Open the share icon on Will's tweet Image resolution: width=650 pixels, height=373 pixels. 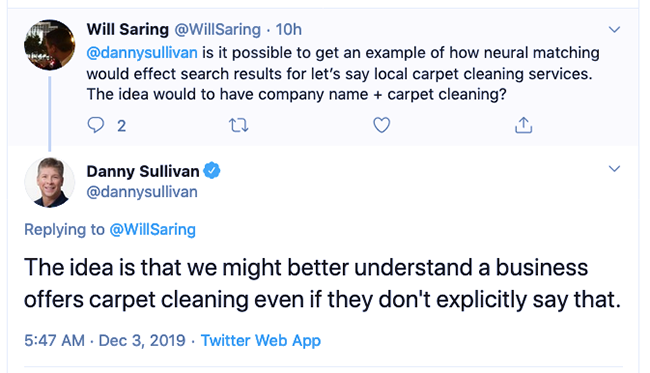coord(523,125)
